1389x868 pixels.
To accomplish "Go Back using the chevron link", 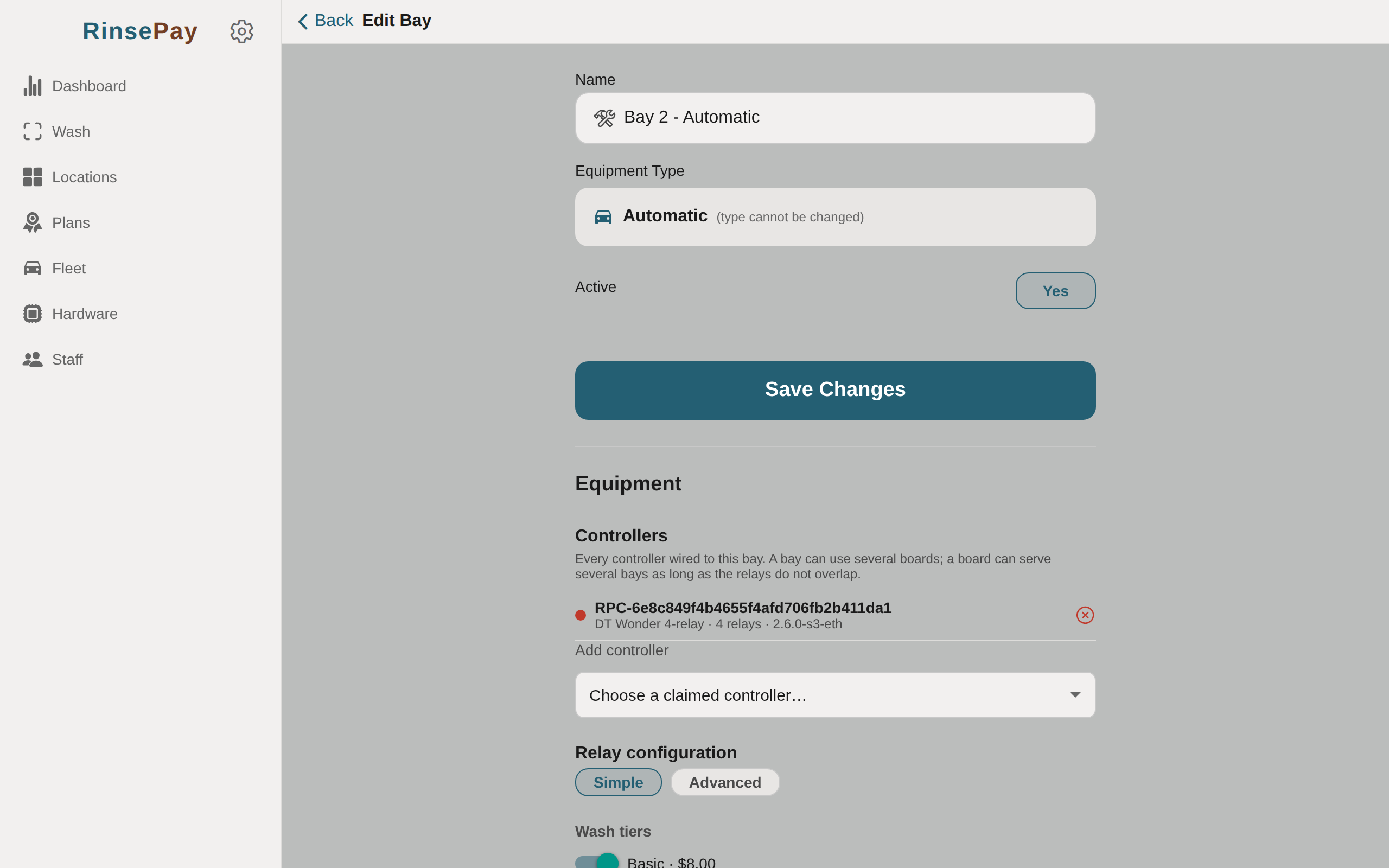I will click(x=326, y=21).
